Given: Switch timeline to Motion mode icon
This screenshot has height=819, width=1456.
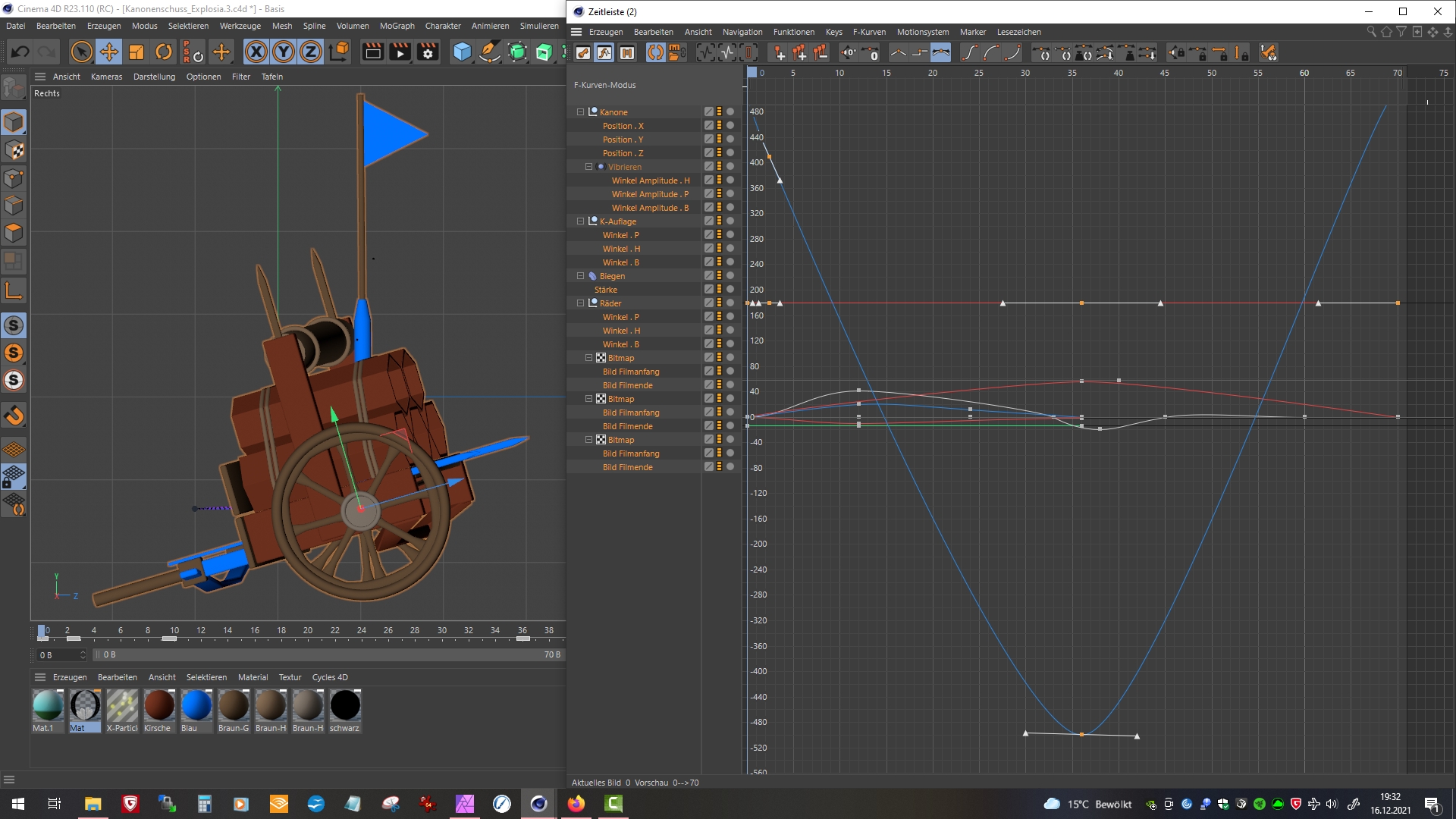Looking at the screenshot, I should coord(626,52).
